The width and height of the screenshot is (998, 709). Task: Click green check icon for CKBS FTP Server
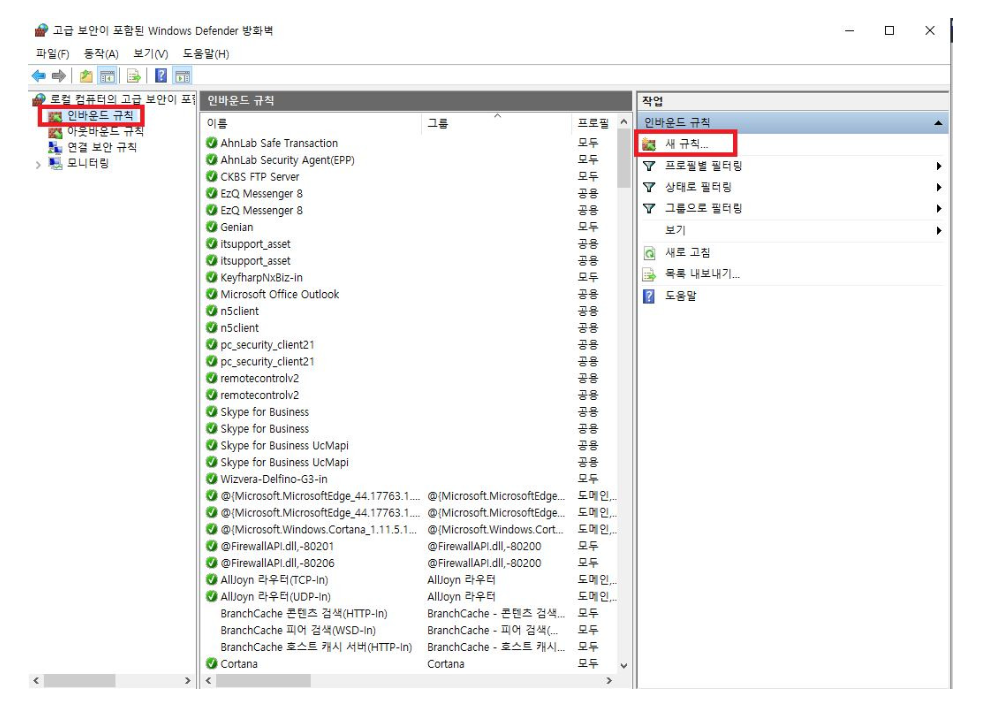pyautogui.click(x=212, y=176)
